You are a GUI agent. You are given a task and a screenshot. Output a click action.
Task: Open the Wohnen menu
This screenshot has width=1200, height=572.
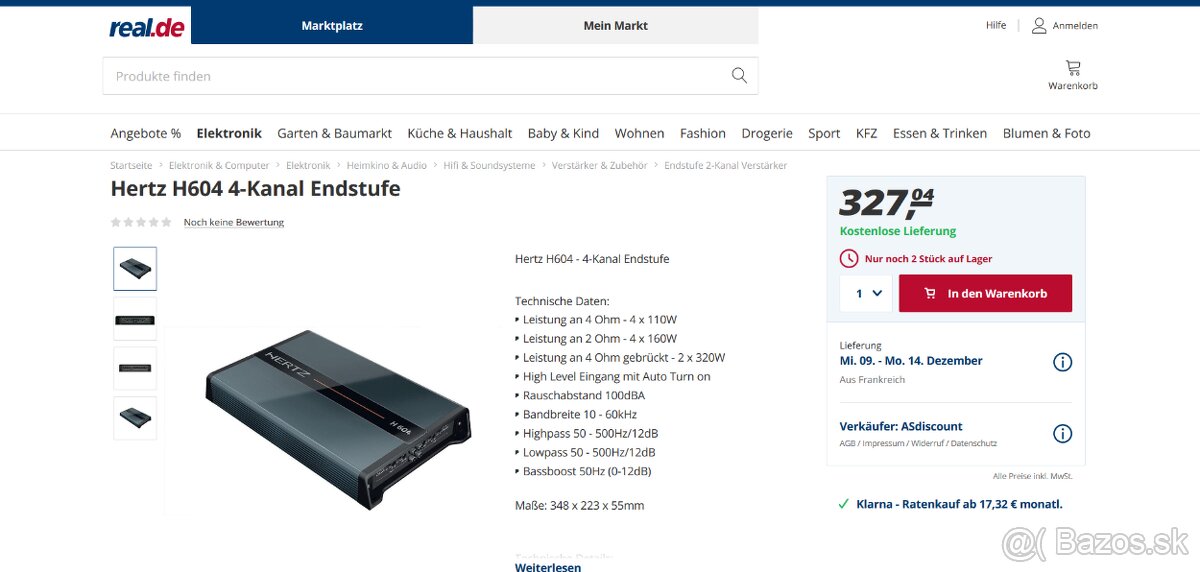[x=639, y=133]
